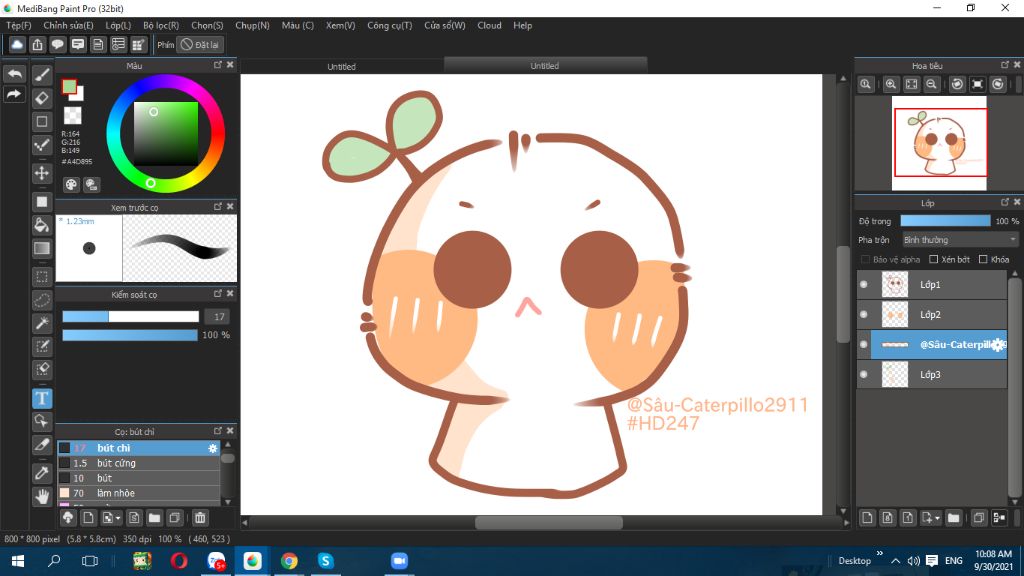Enable the Khóa lock checkbox

point(983,259)
